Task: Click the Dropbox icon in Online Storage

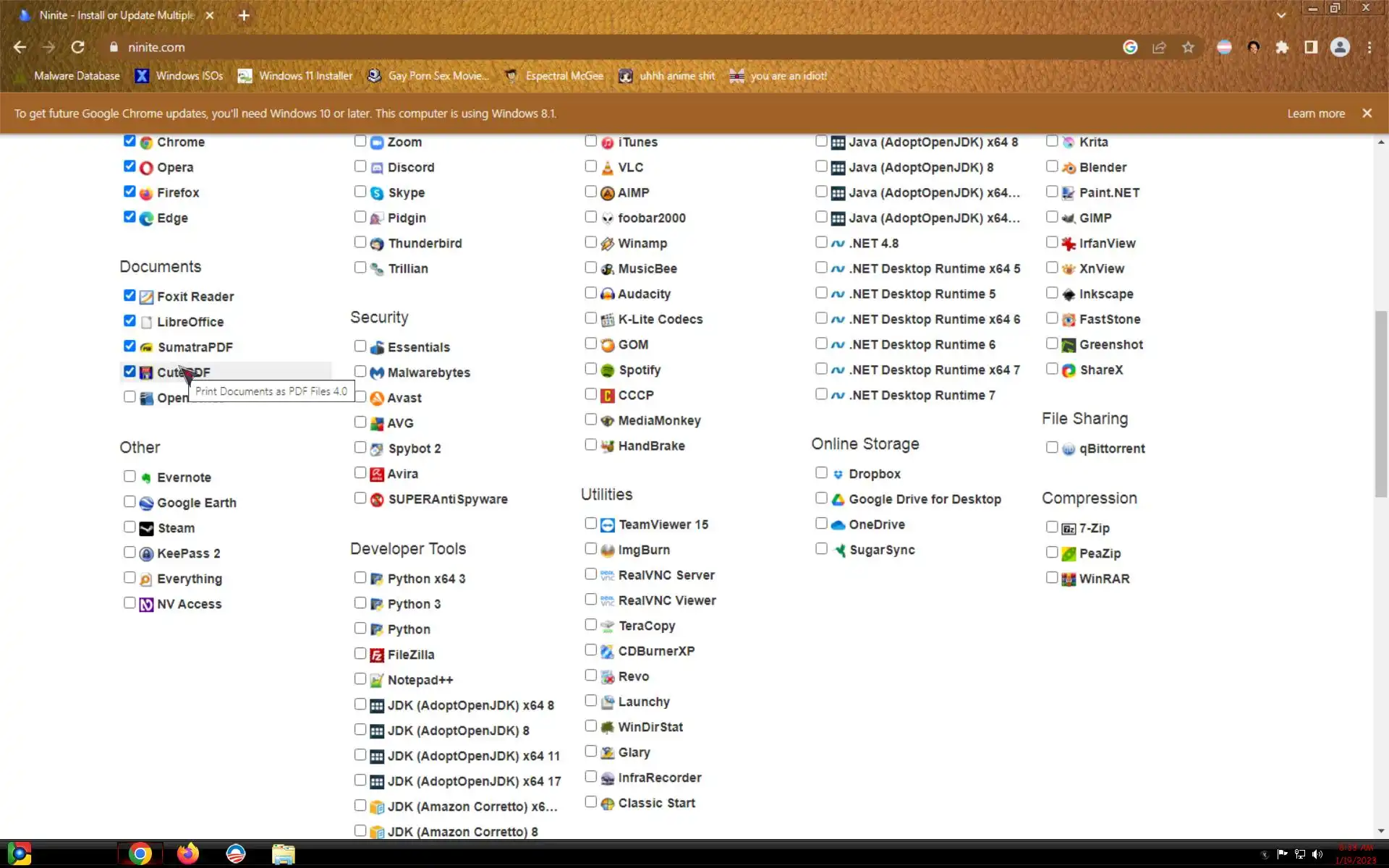Action: pos(838,475)
